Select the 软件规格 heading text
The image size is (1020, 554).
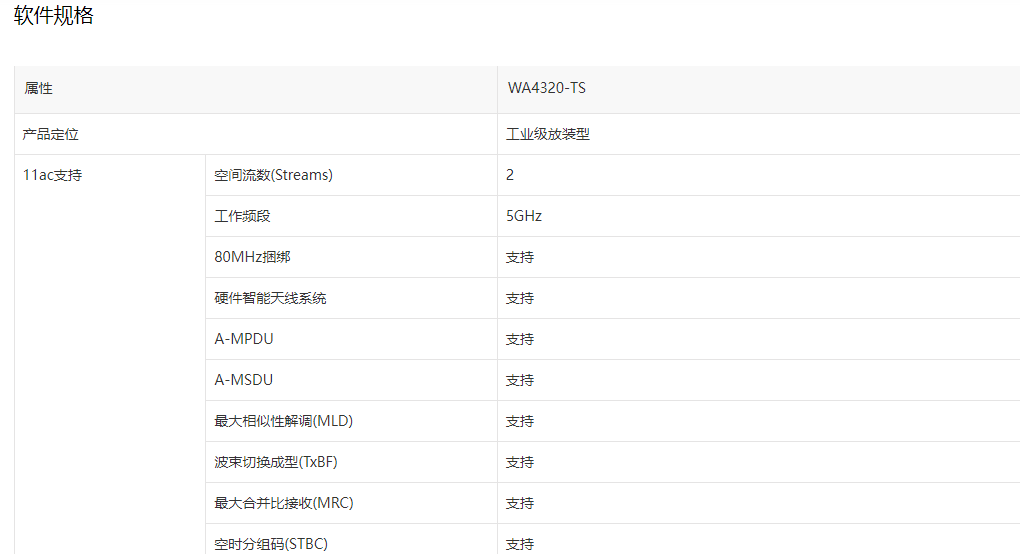point(53,15)
